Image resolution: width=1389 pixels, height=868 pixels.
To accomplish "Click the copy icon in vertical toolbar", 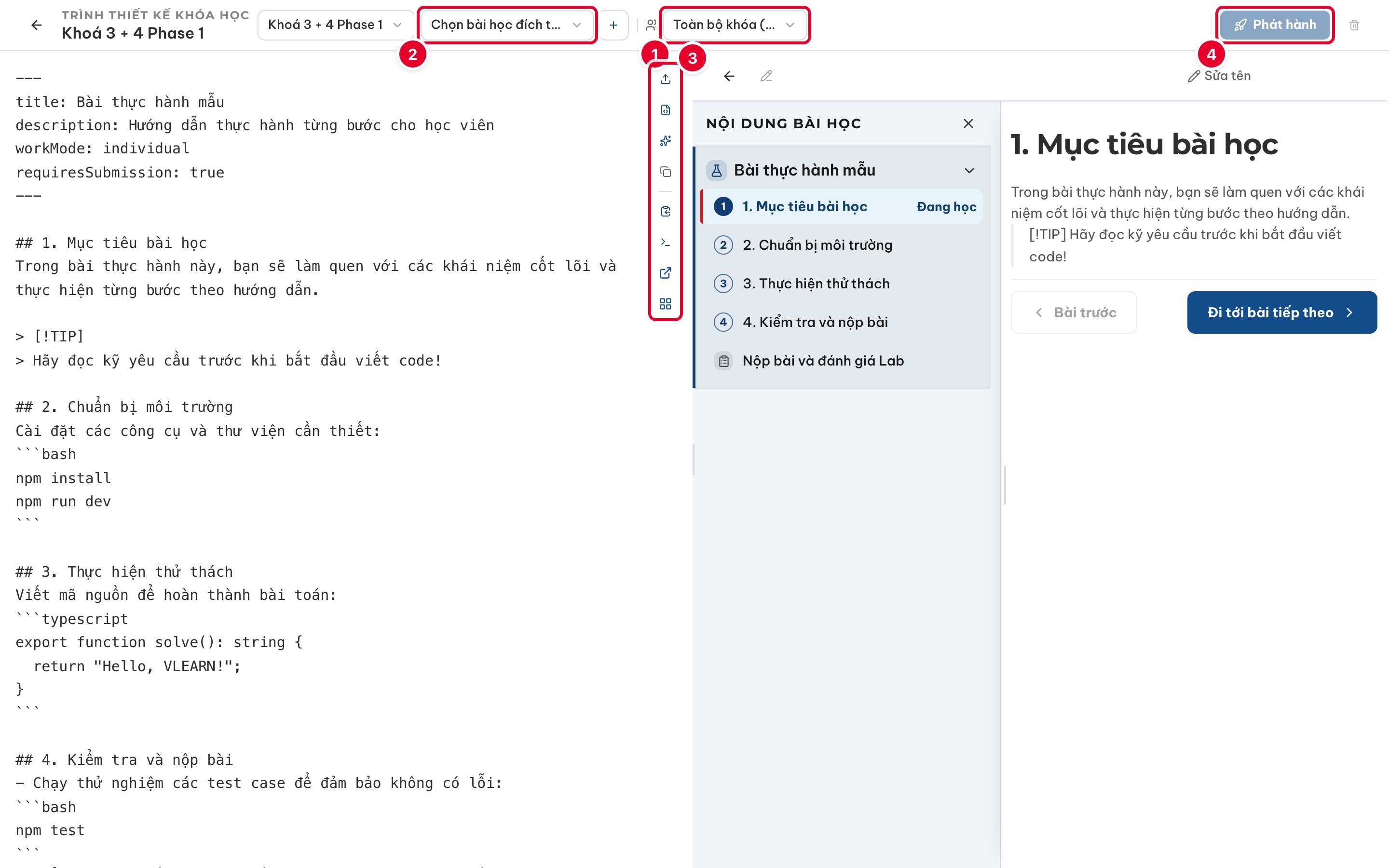I will [x=665, y=172].
